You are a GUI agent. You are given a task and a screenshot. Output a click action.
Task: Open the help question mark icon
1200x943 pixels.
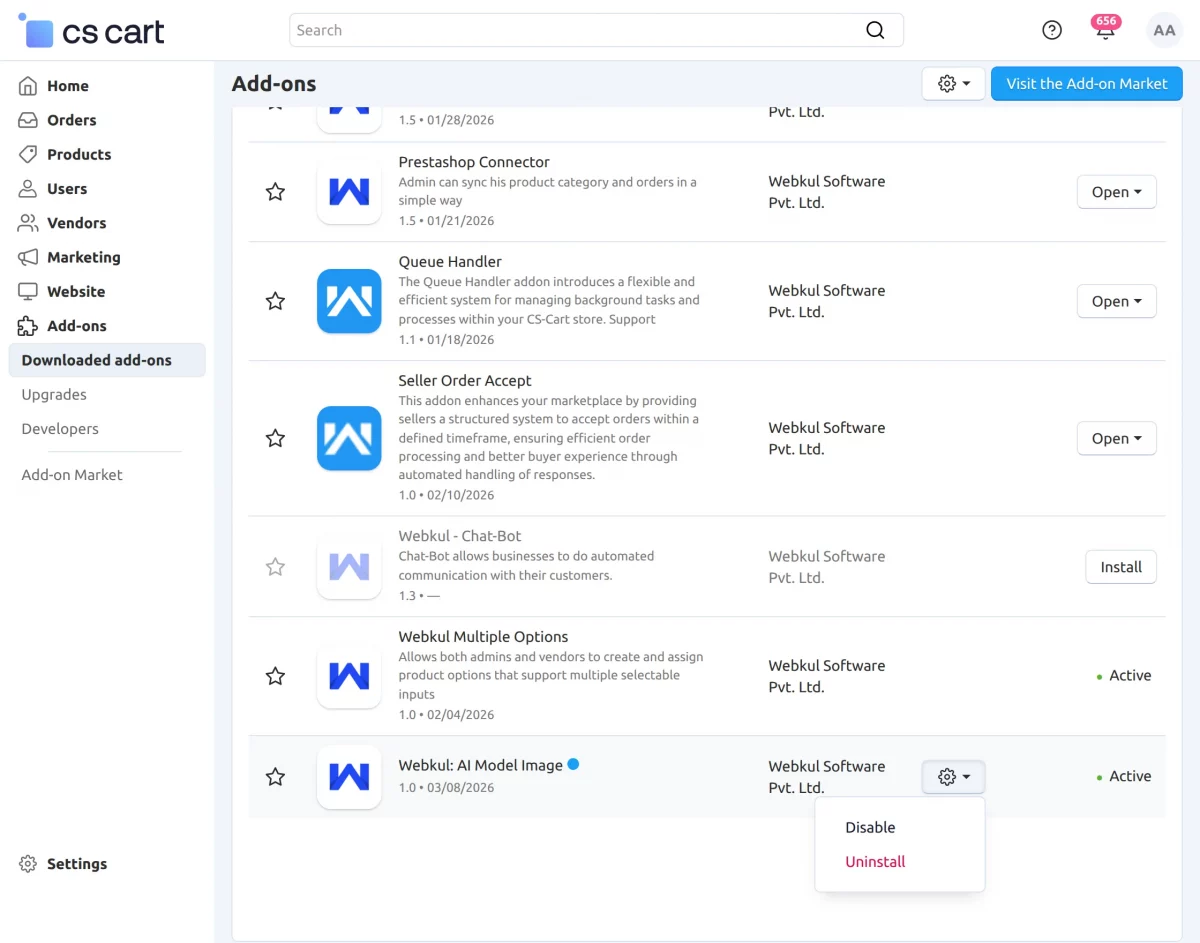pos(1052,30)
